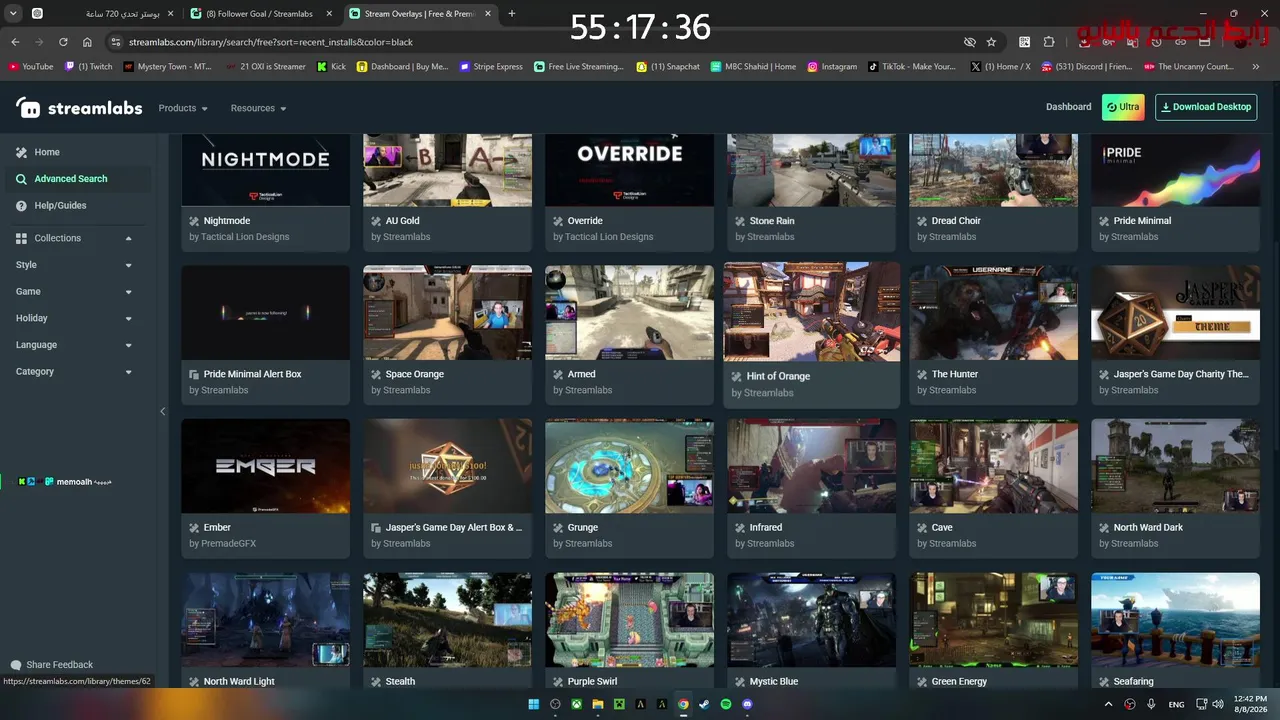The width and height of the screenshot is (1280, 720).
Task: Open the Hint of Orange overlay thumbnail
Action: pyautogui.click(x=812, y=312)
